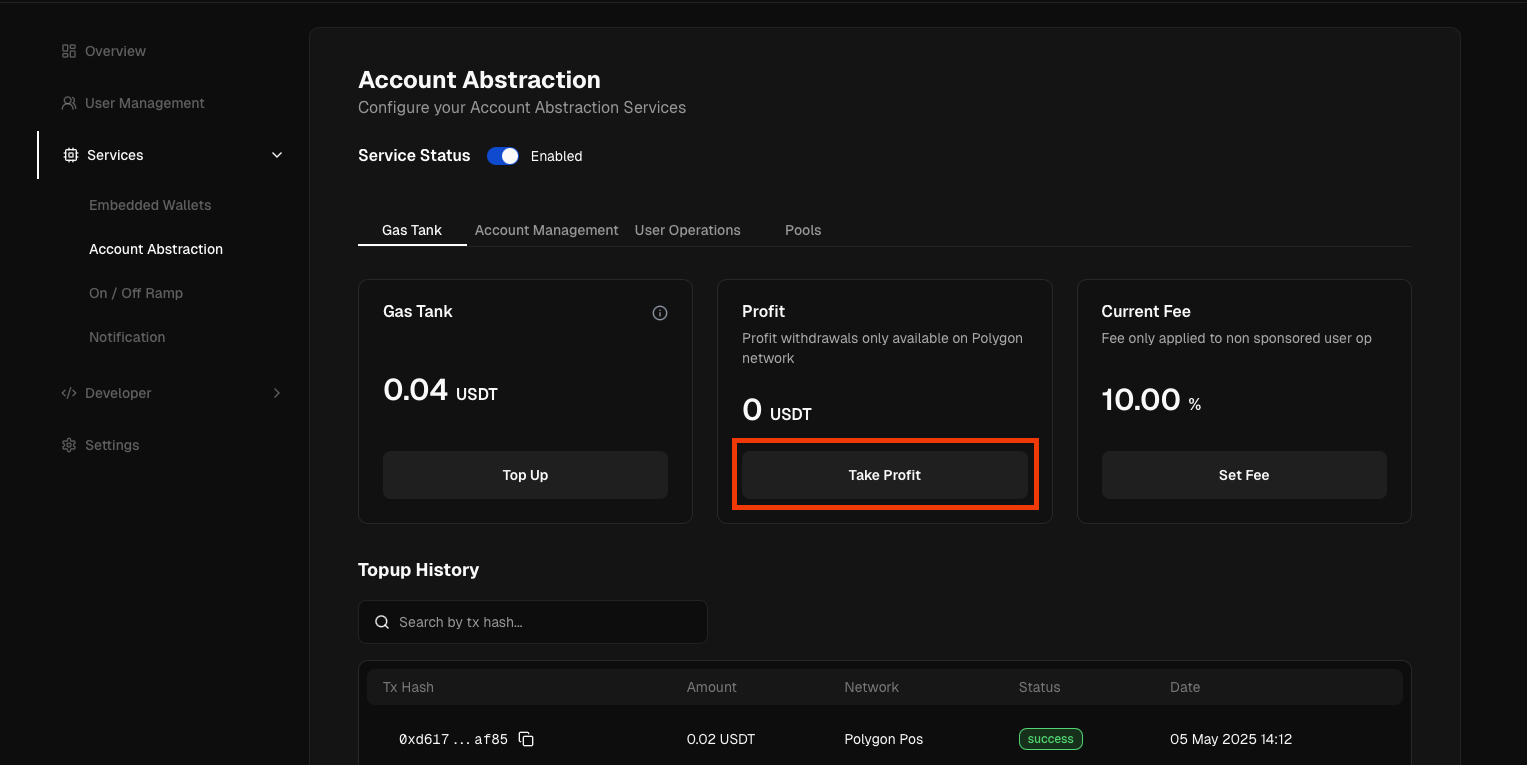
Task: Click the Set Fee button
Action: [1243, 475]
